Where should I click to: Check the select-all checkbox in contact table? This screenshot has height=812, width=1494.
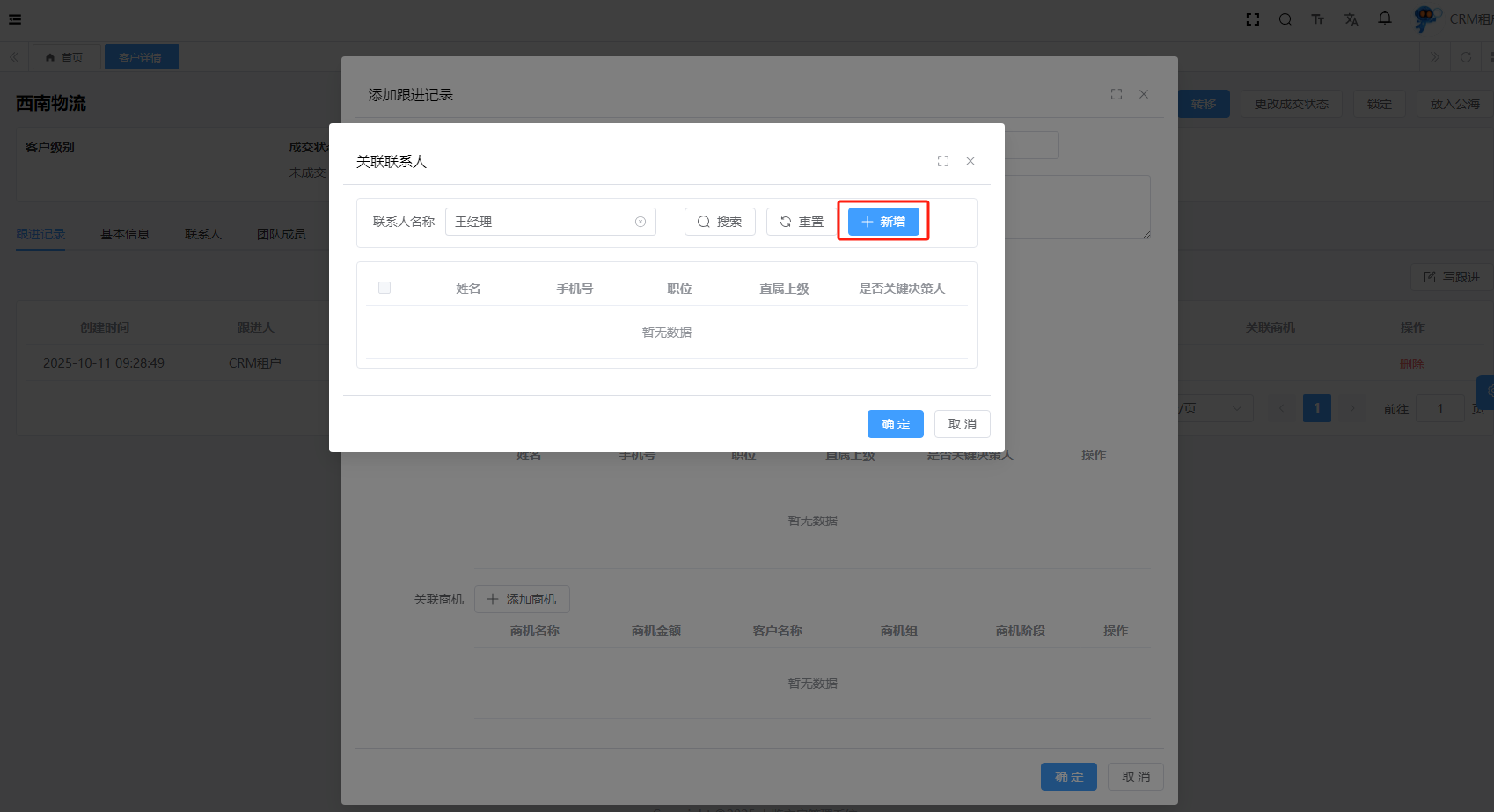(x=384, y=288)
